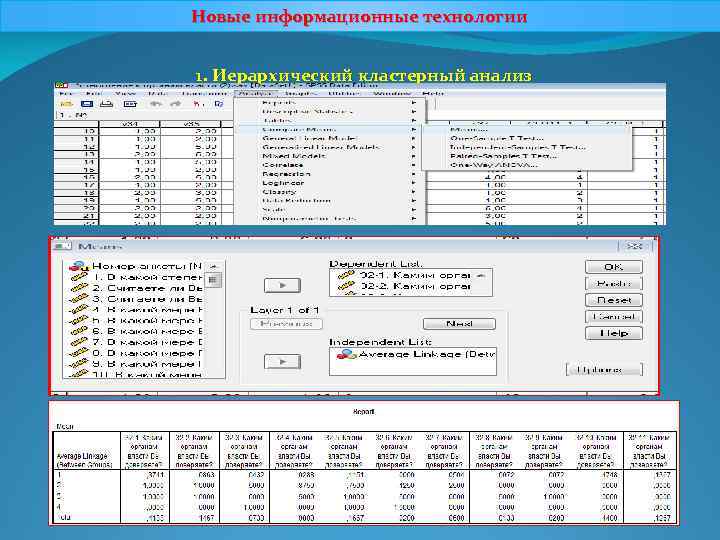Image resolution: width=720 pixels, height=540 pixels.
Task: Choose Paired-Samples T Test... entry
Action: click(527, 156)
